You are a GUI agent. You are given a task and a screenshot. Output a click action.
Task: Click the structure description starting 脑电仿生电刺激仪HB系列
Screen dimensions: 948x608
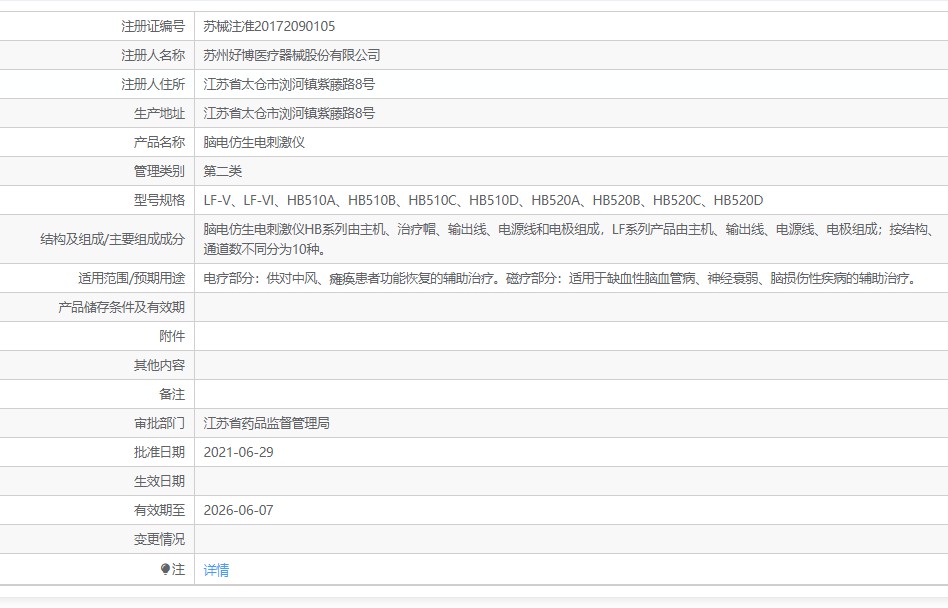click(571, 239)
